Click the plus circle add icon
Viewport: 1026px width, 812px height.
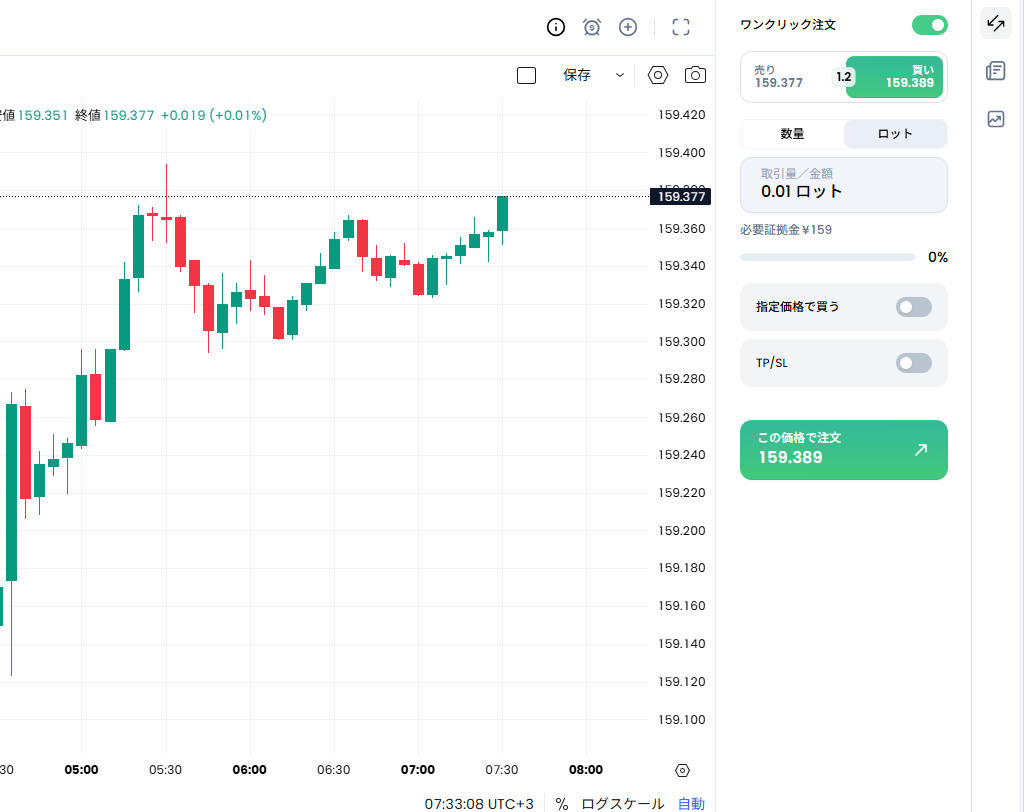click(x=628, y=27)
